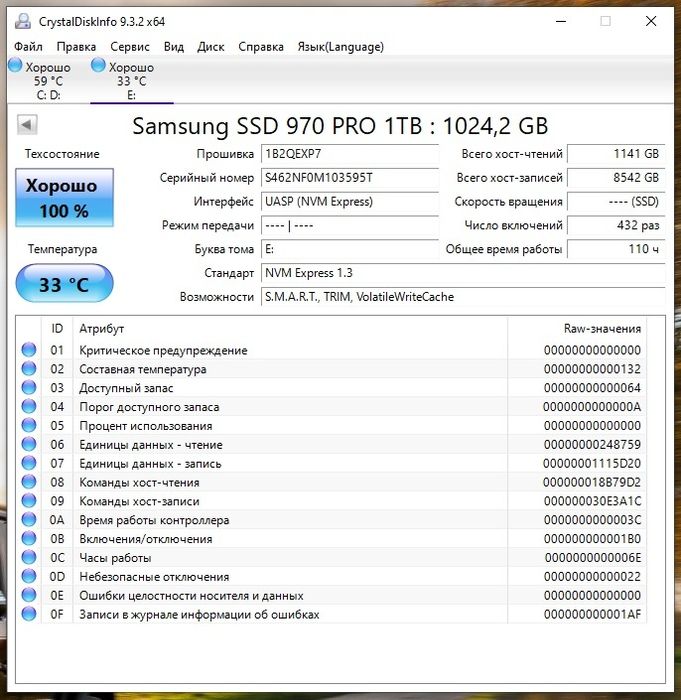The height and width of the screenshot is (700, 681).
Task: Switch to the C: D: disk tab at 59 °C
Action: click(x=48, y=80)
